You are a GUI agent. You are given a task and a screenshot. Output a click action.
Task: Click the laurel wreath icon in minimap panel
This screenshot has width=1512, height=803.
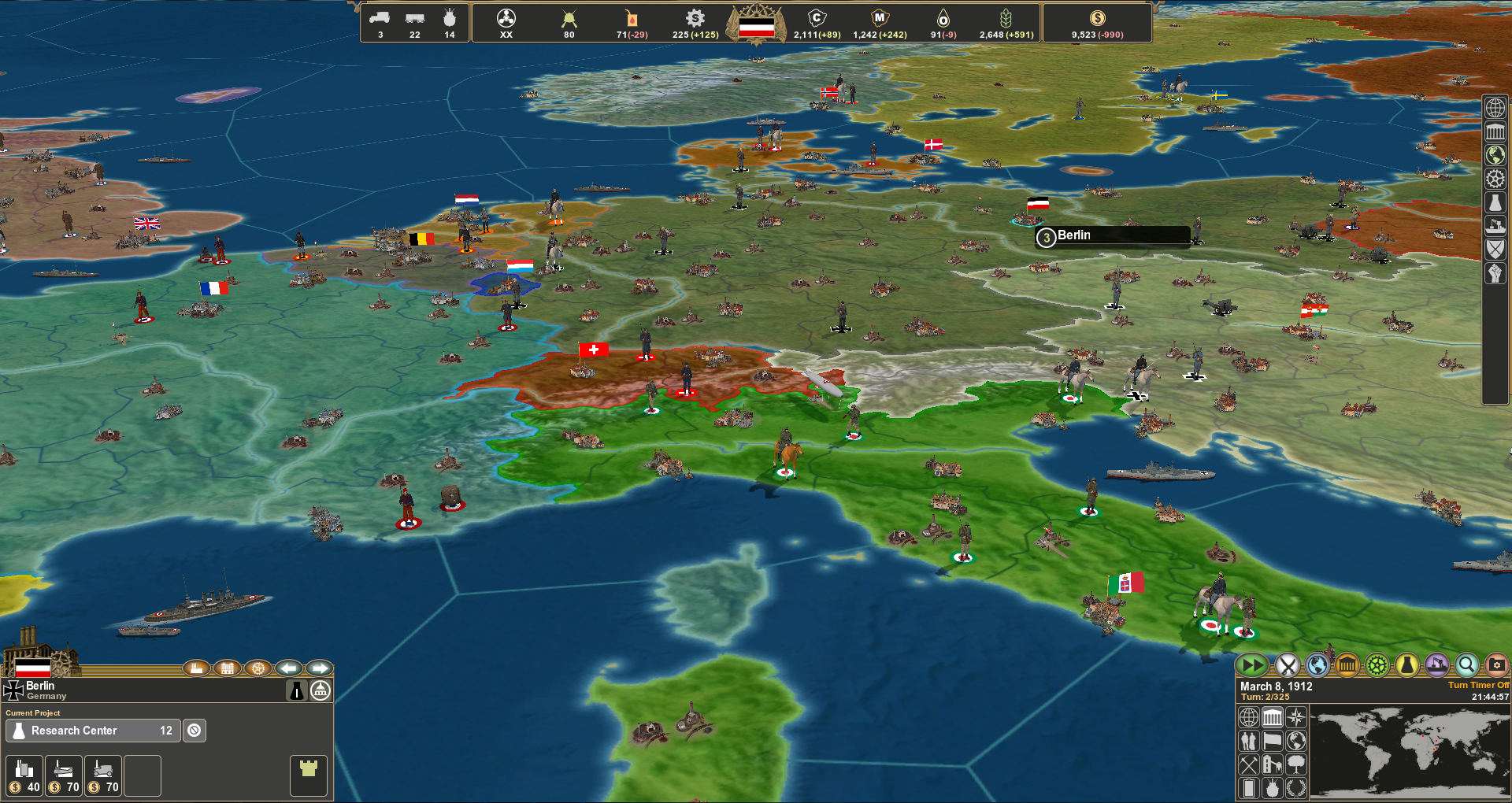(1296, 788)
